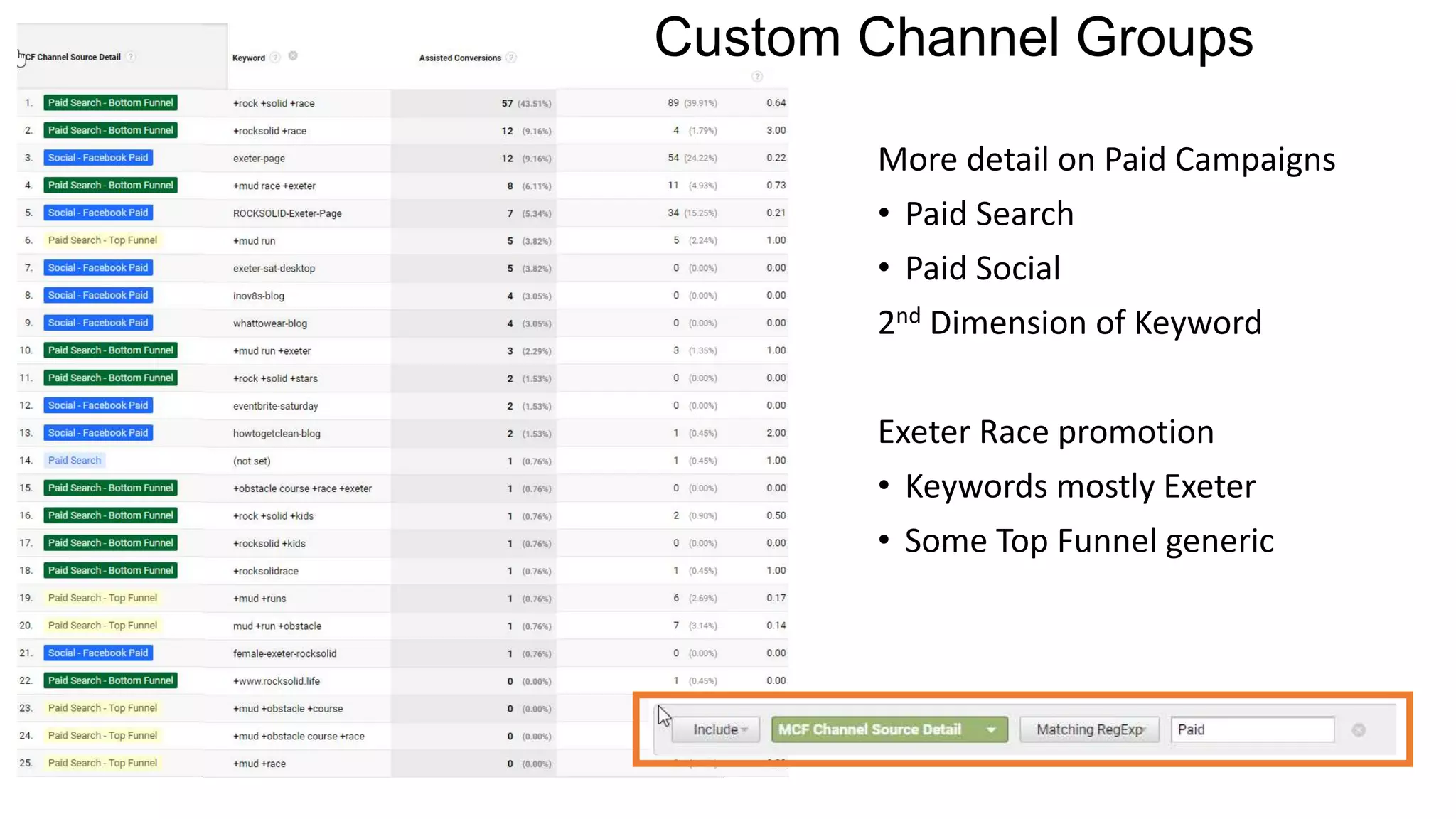Click Paid Search - Bottom Funnel label in row 10

110,350
